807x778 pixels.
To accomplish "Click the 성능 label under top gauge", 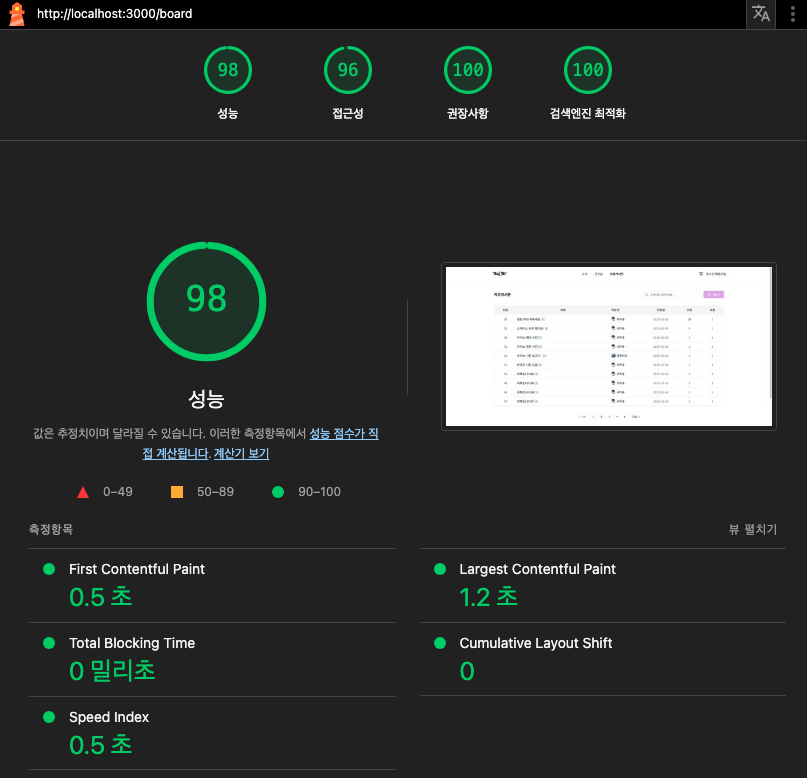I will pyautogui.click(x=227, y=113).
